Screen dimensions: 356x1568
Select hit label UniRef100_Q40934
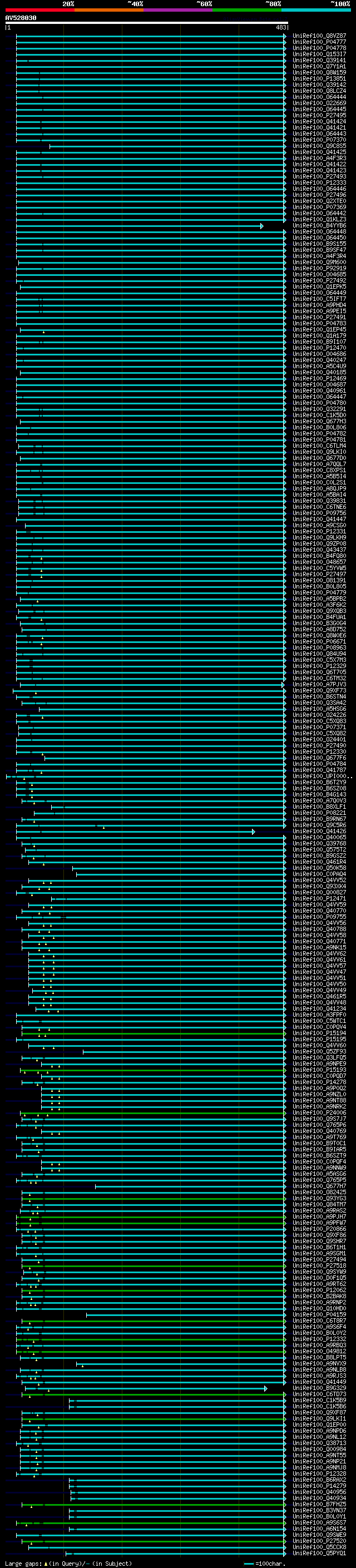[319, 1498]
